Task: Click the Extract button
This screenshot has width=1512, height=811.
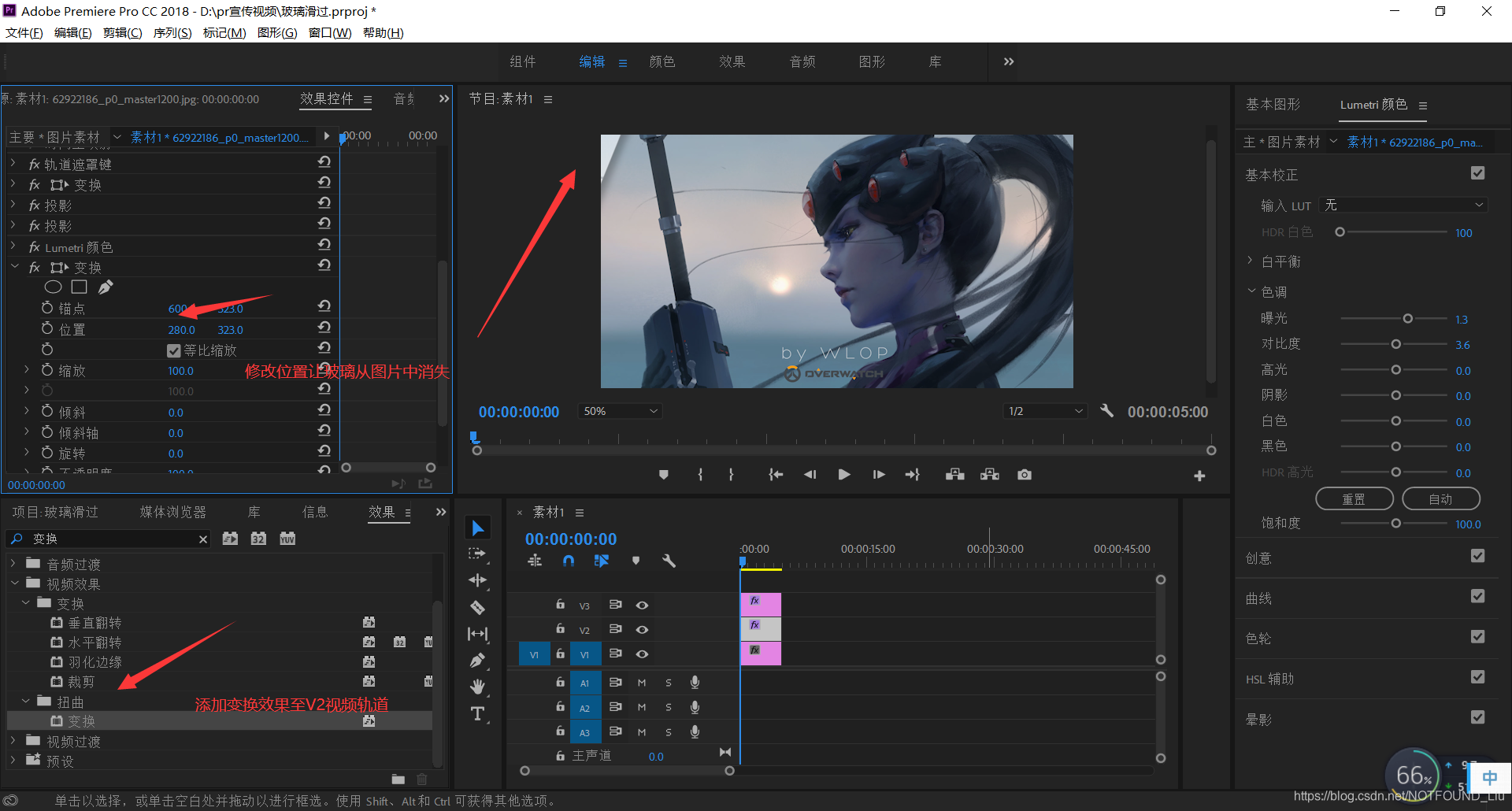Action: (x=990, y=475)
